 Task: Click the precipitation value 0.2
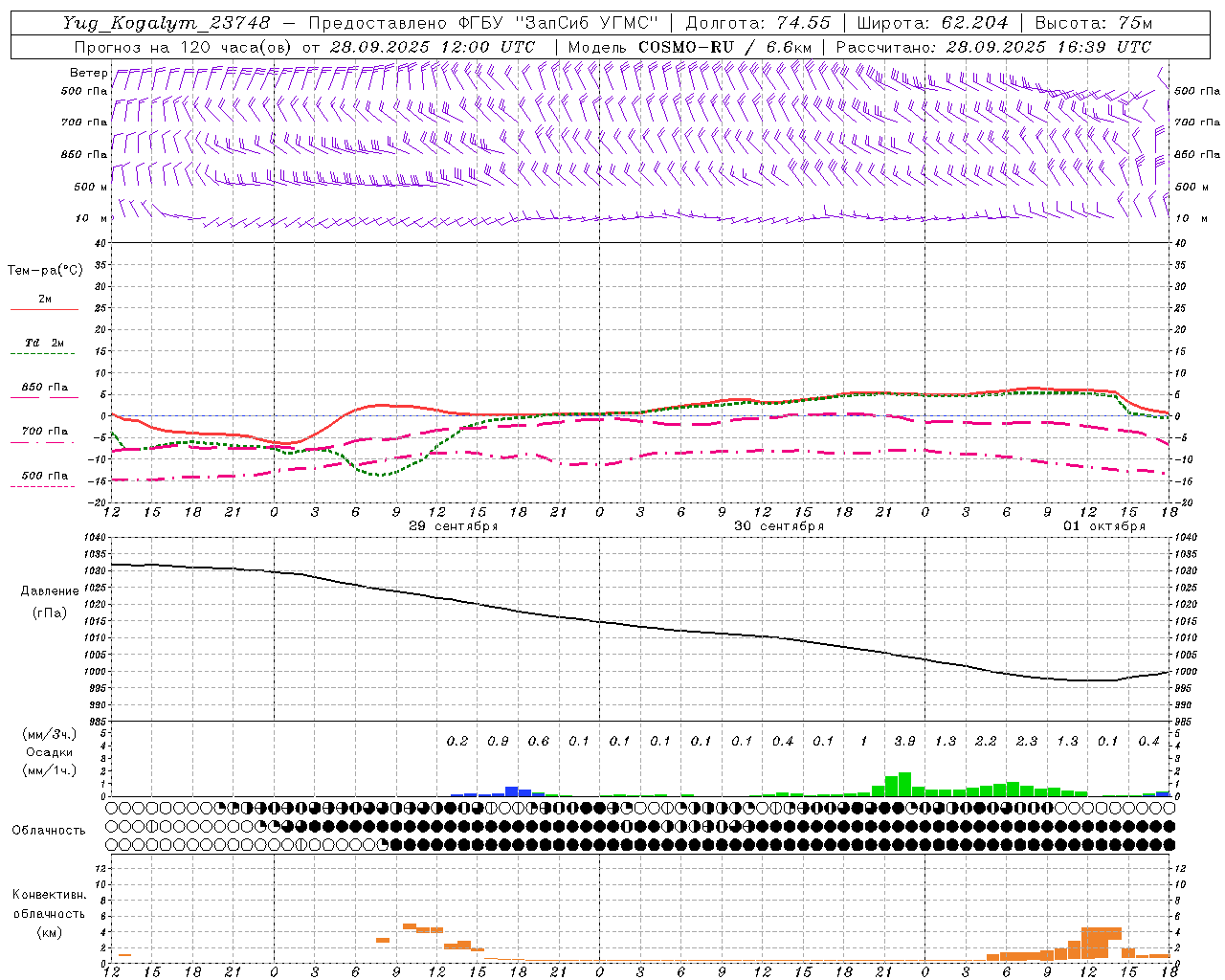457,741
